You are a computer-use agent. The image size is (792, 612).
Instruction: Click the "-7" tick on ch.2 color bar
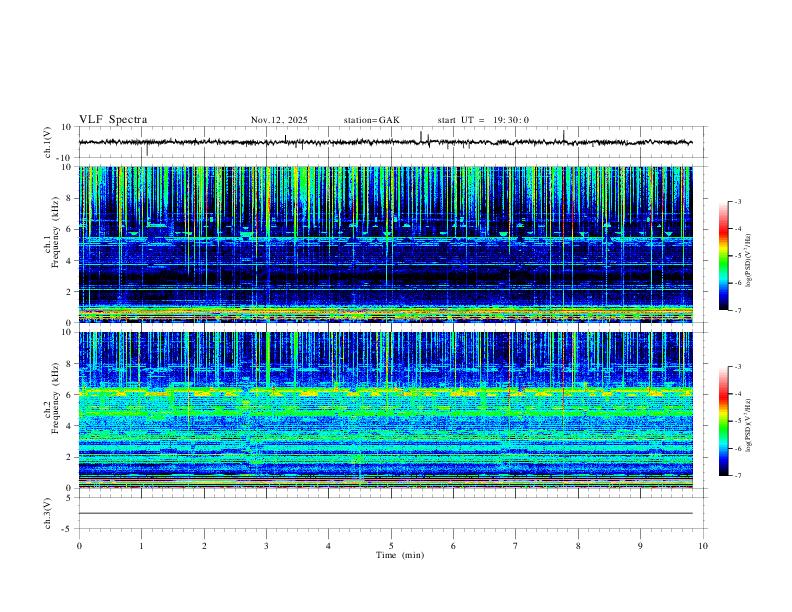[x=737, y=476]
